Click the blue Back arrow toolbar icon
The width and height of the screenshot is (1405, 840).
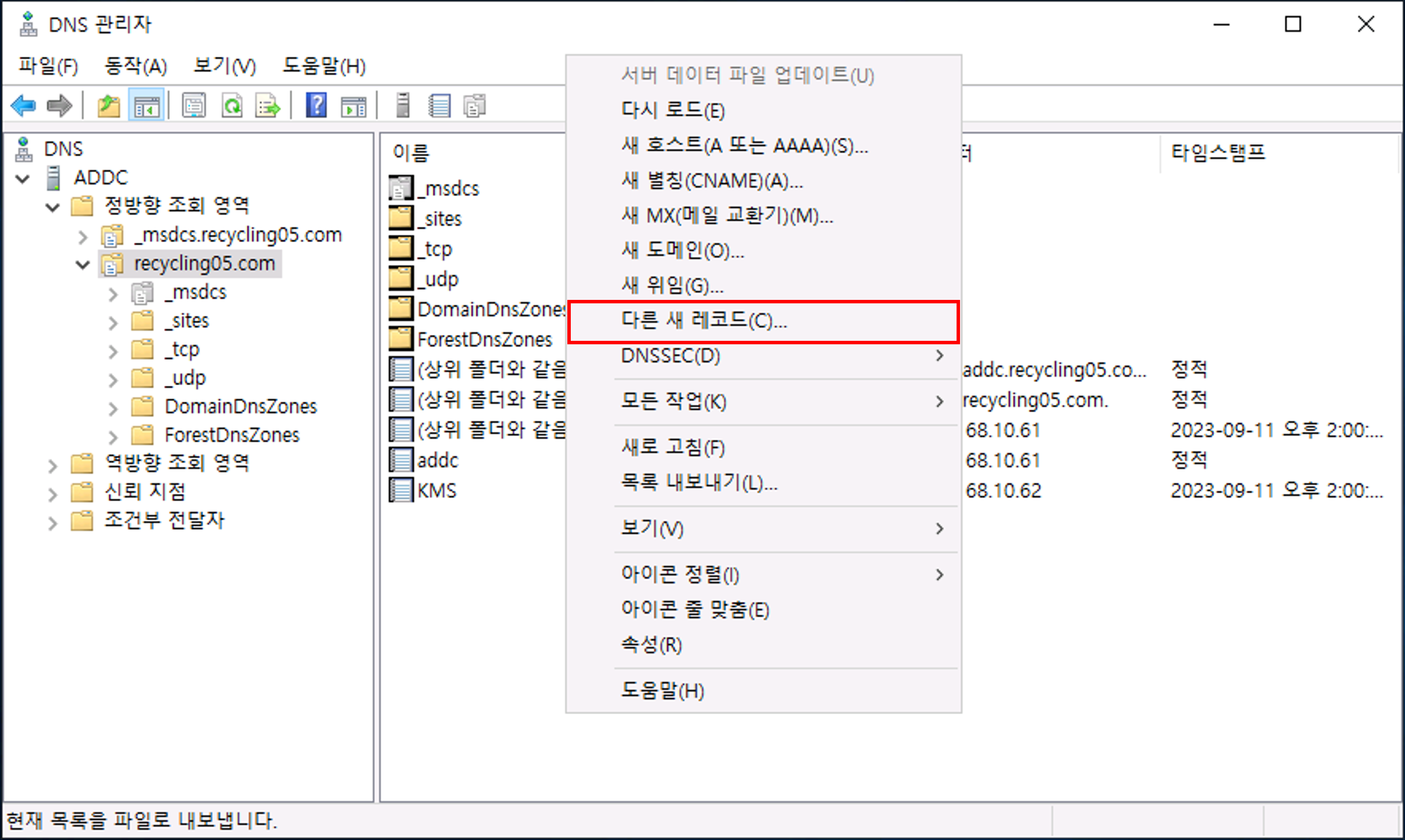click(x=23, y=106)
